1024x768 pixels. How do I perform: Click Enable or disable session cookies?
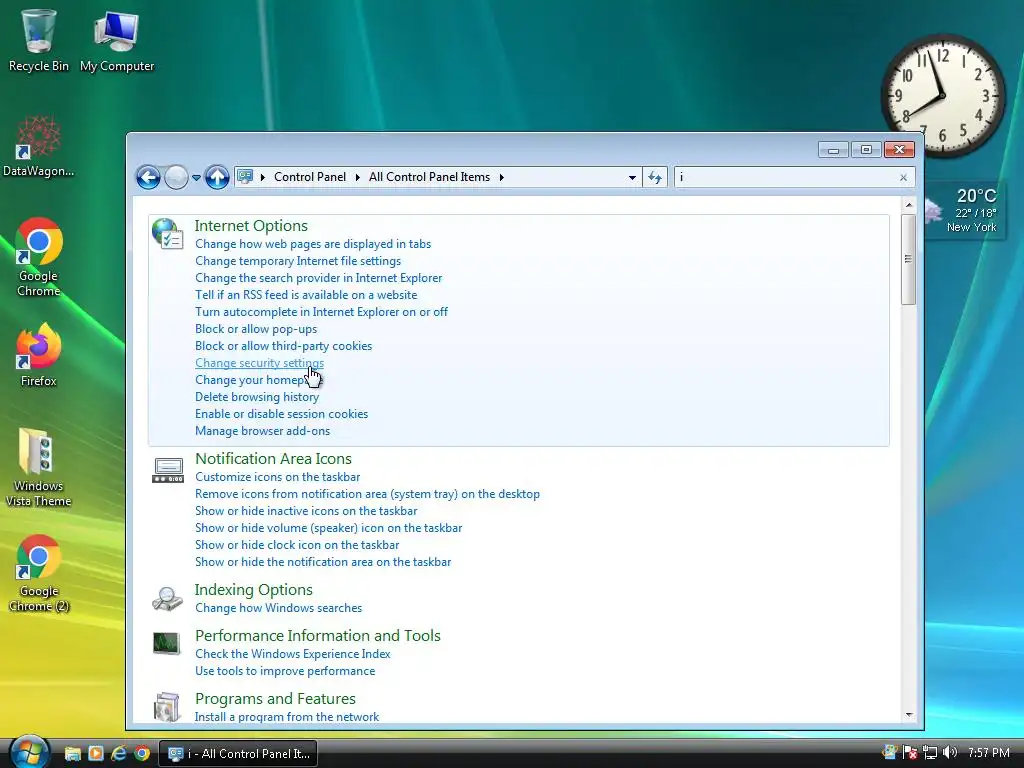[x=281, y=414]
